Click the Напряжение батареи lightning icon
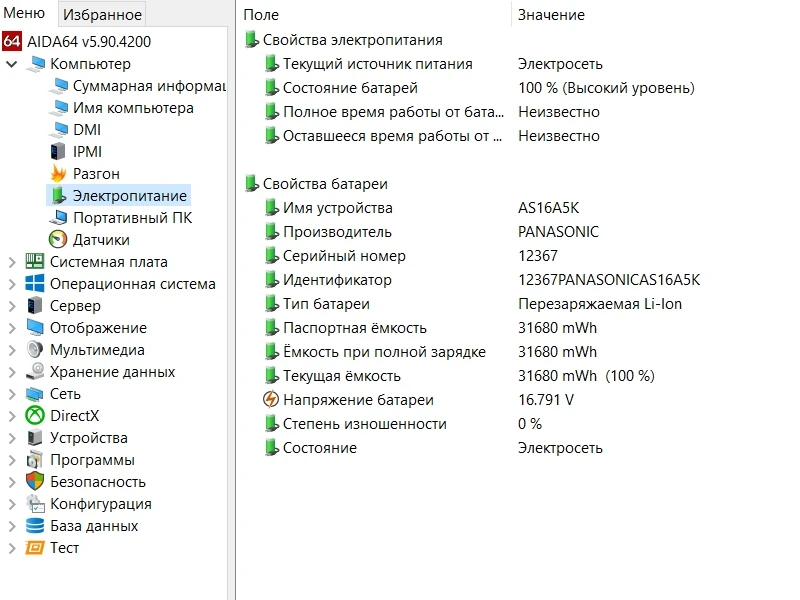The height and width of the screenshot is (600, 800). click(x=271, y=399)
